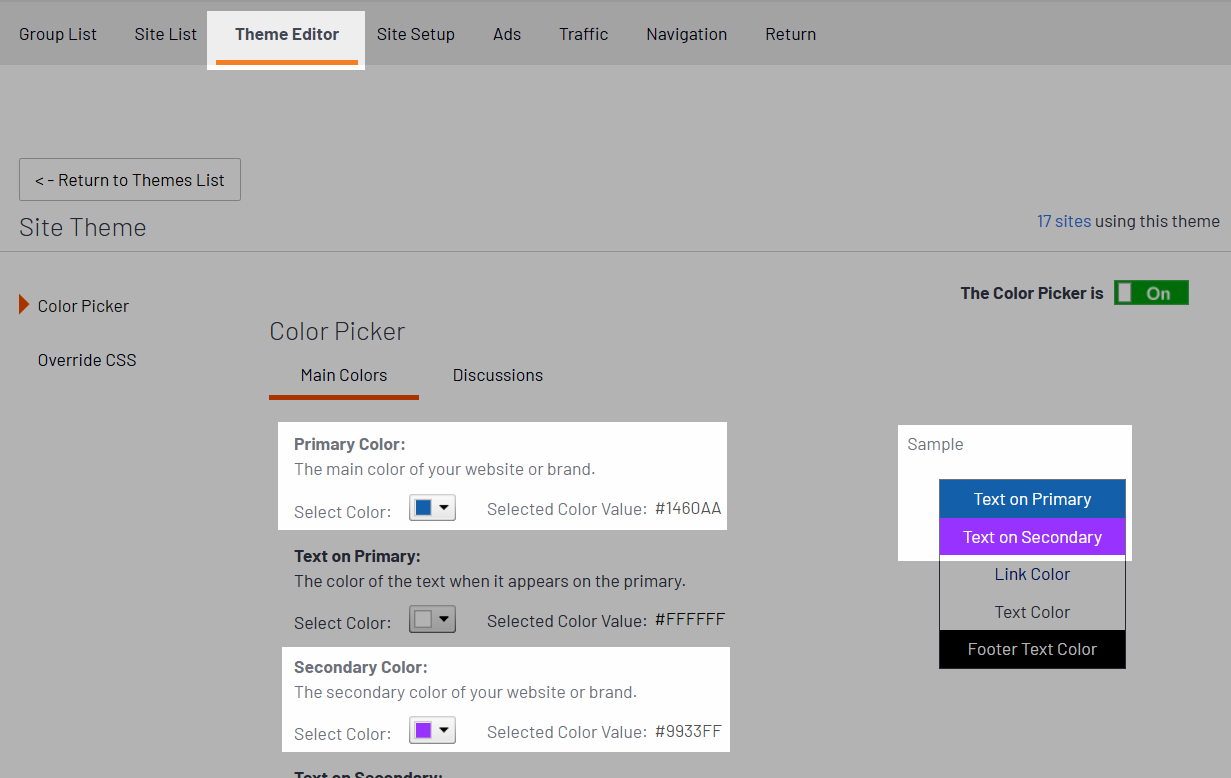Navigate to the Traffic page
Viewport: 1231px width, 778px height.
[583, 34]
